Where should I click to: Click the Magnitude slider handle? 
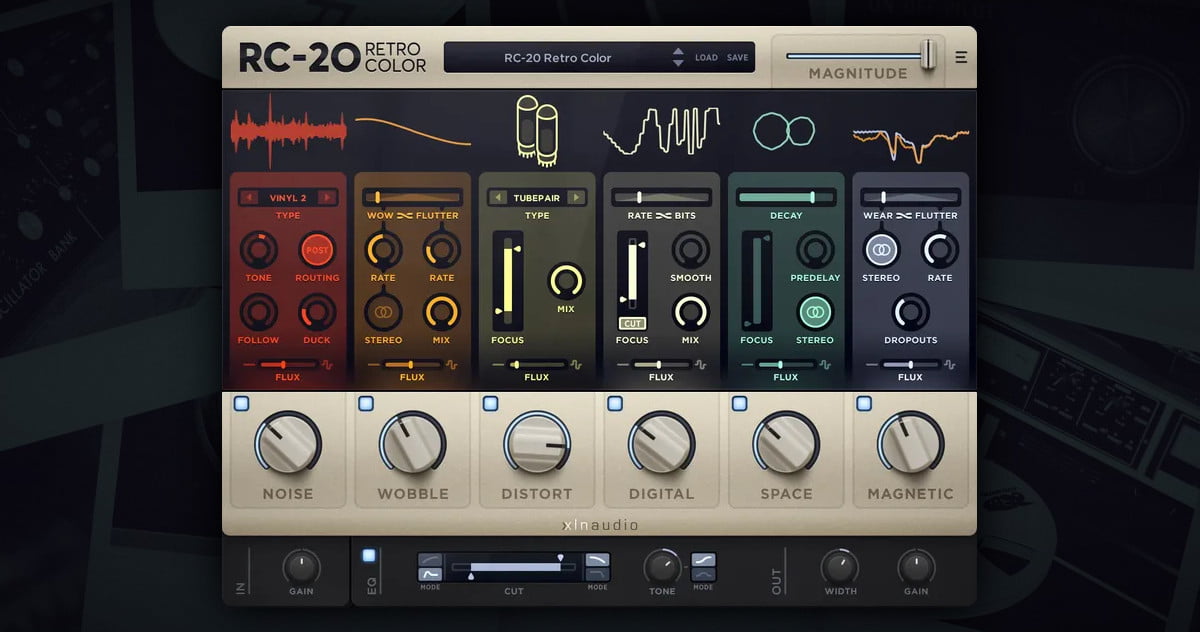point(929,54)
